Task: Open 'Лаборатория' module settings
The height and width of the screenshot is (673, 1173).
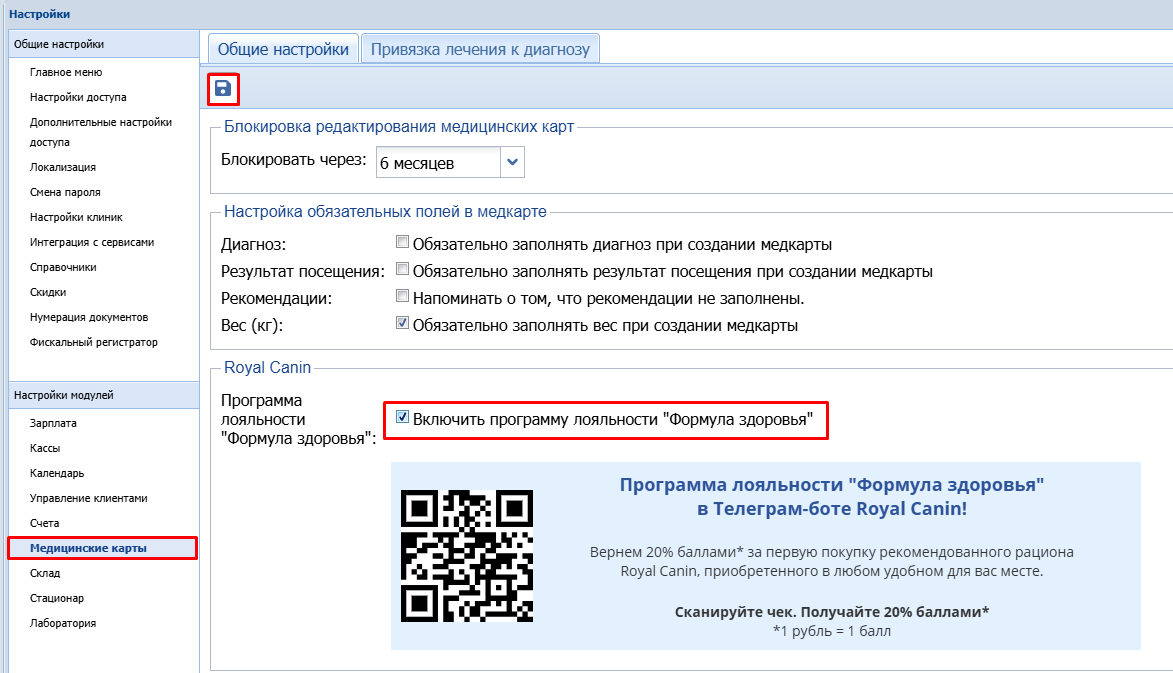Action: click(63, 624)
